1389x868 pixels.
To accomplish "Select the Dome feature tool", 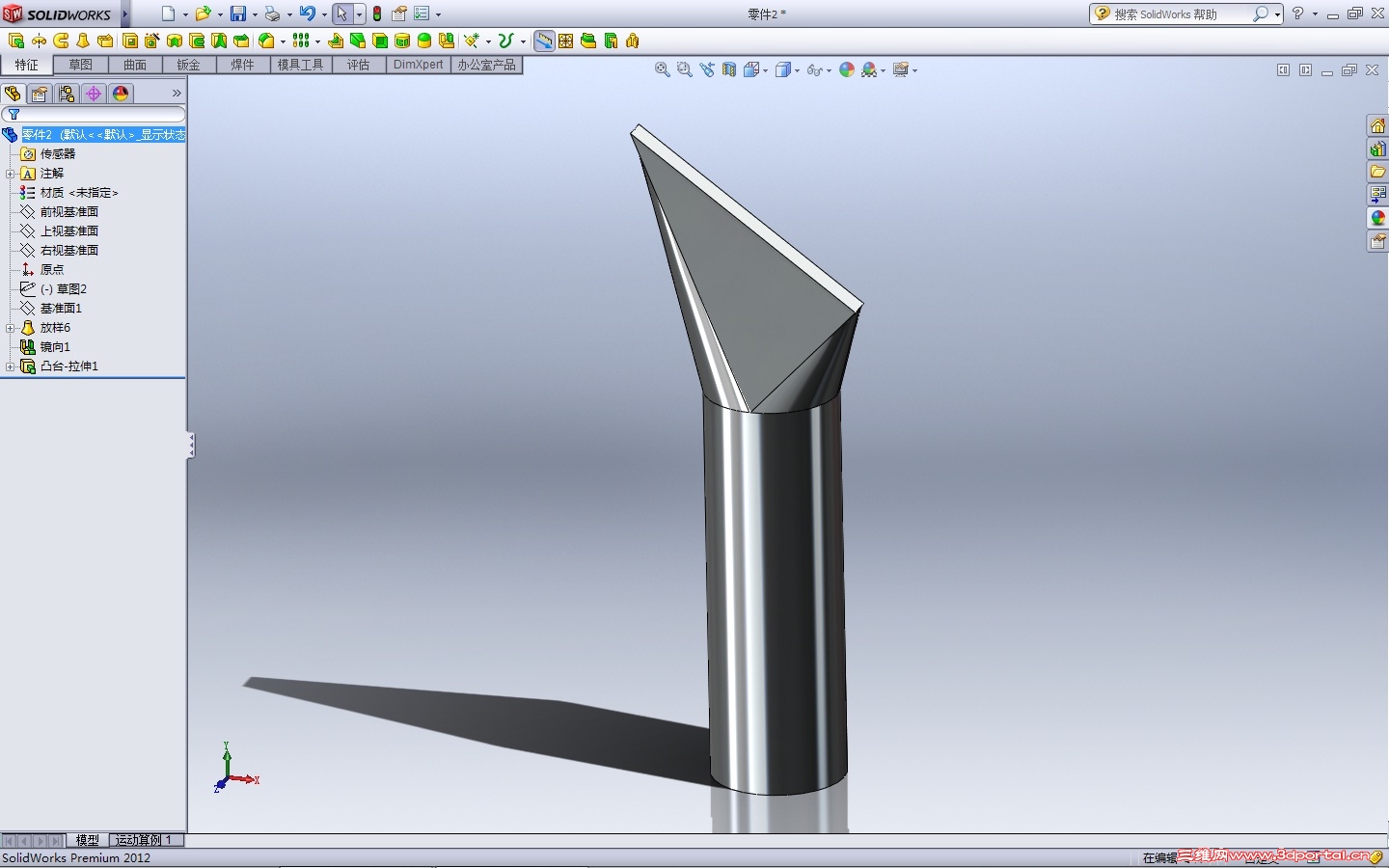I will tap(424, 41).
